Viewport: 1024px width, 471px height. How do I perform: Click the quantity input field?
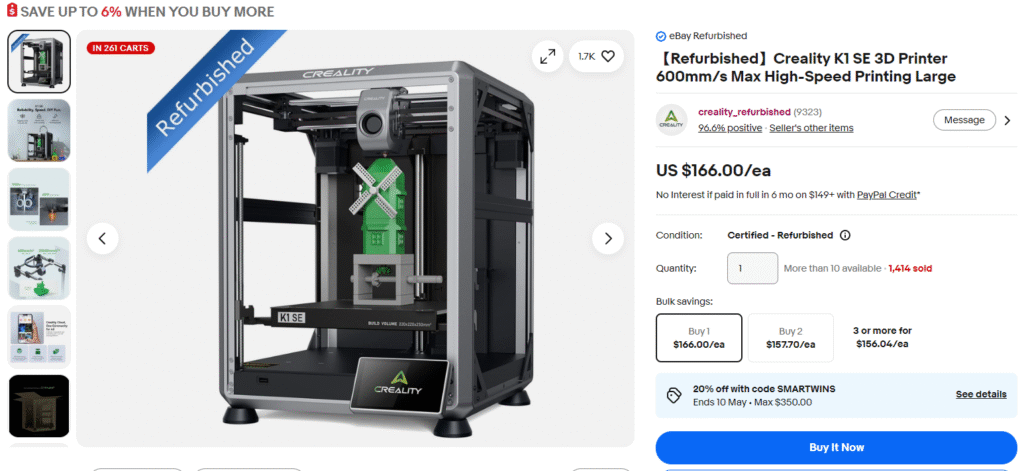point(752,268)
